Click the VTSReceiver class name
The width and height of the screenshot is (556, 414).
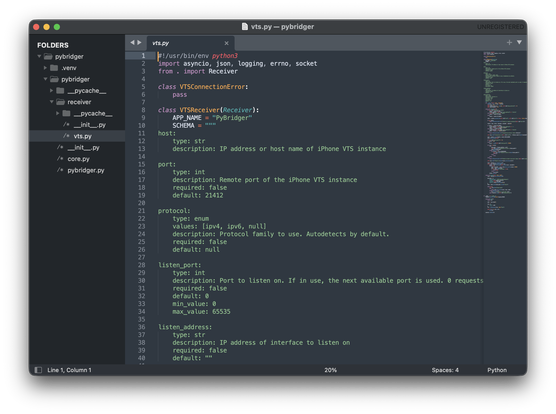tap(199, 110)
